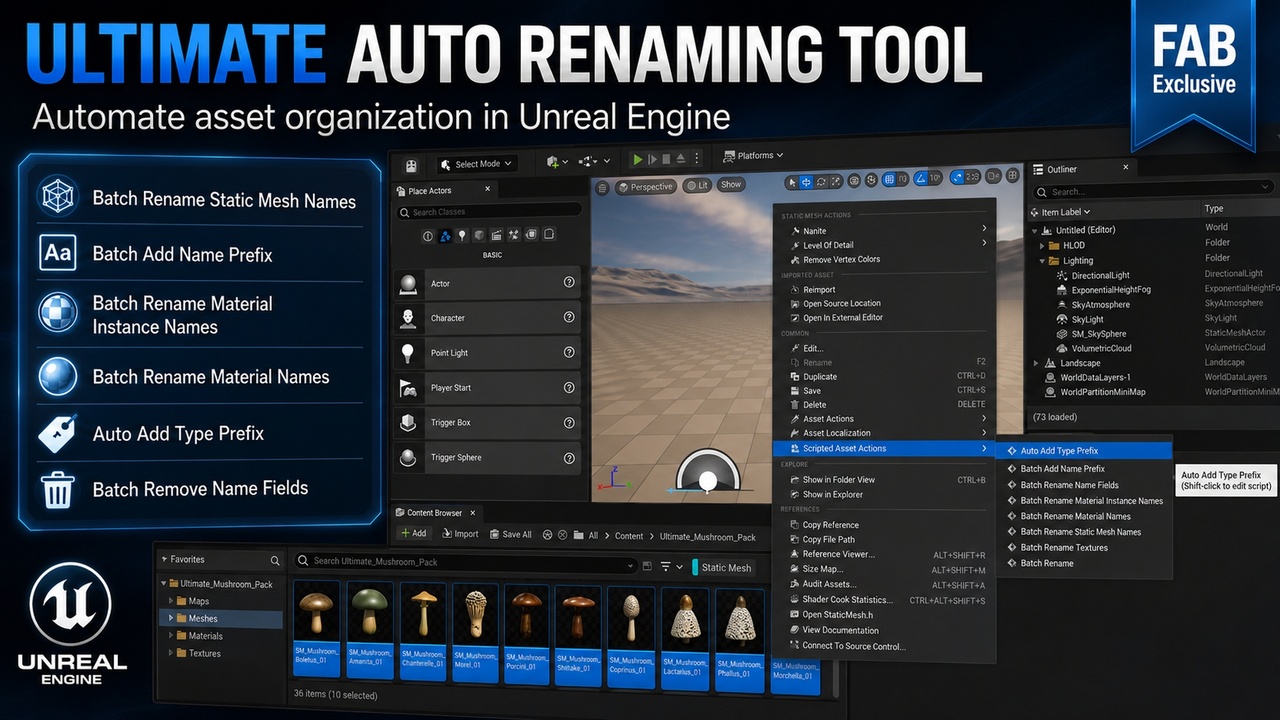This screenshot has width=1280, height=720.
Task: Open the viewport hamburger options menu
Action: click(x=602, y=187)
